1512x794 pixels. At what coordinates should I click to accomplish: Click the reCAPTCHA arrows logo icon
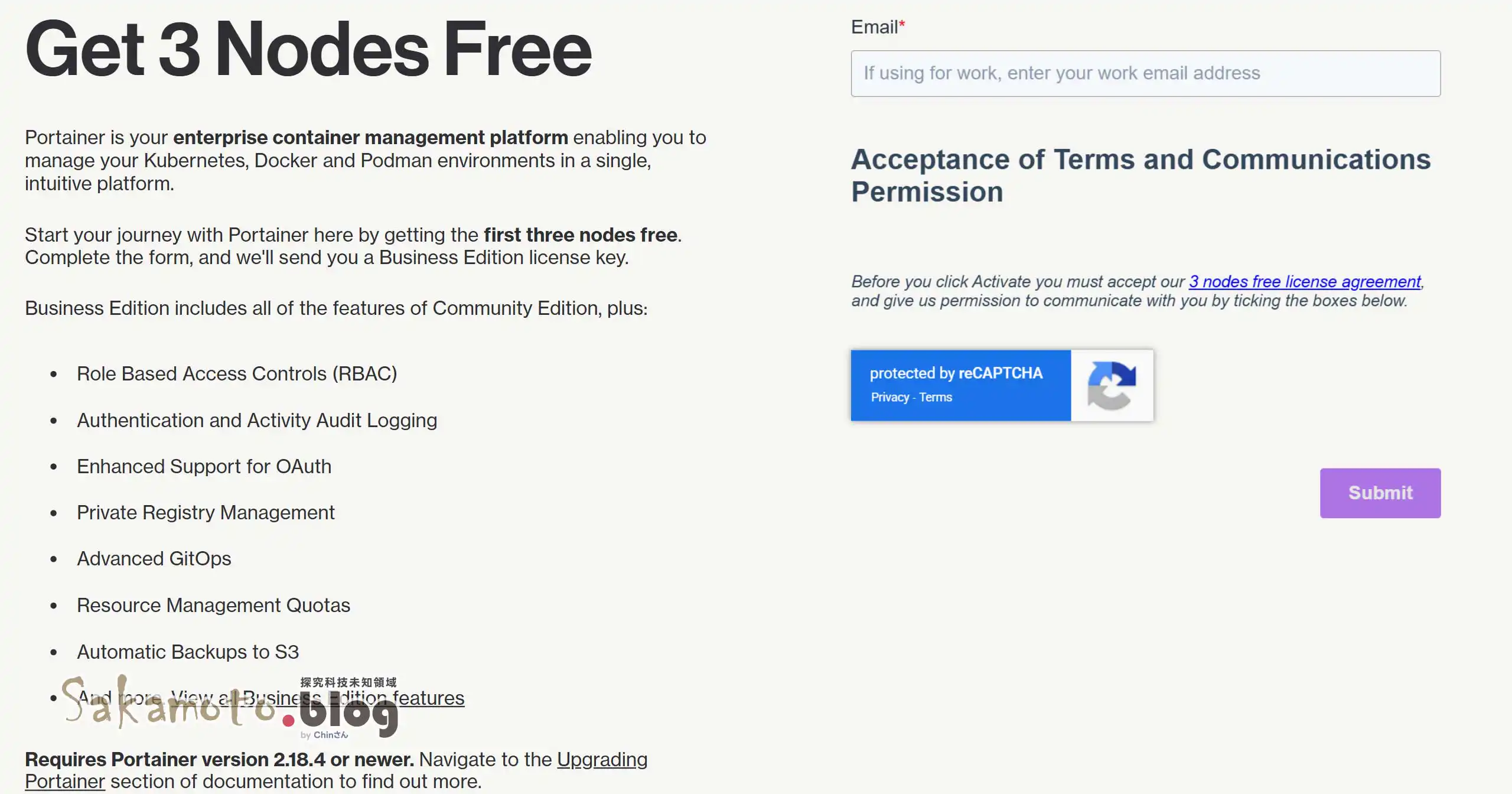click(1111, 385)
